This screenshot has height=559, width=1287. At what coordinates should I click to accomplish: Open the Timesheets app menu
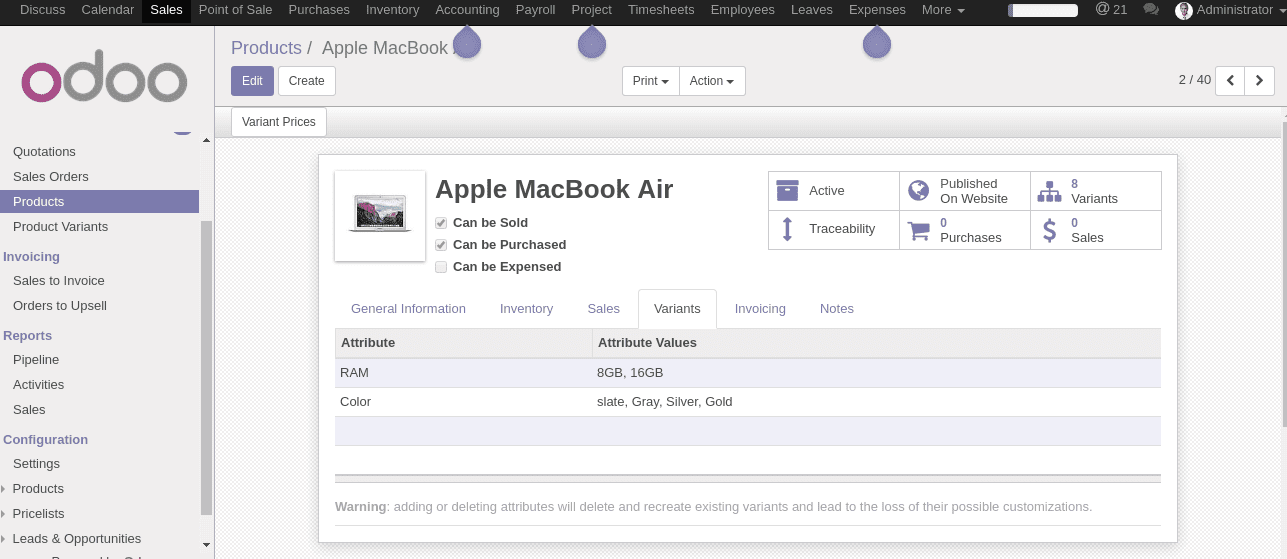point(661,10)
